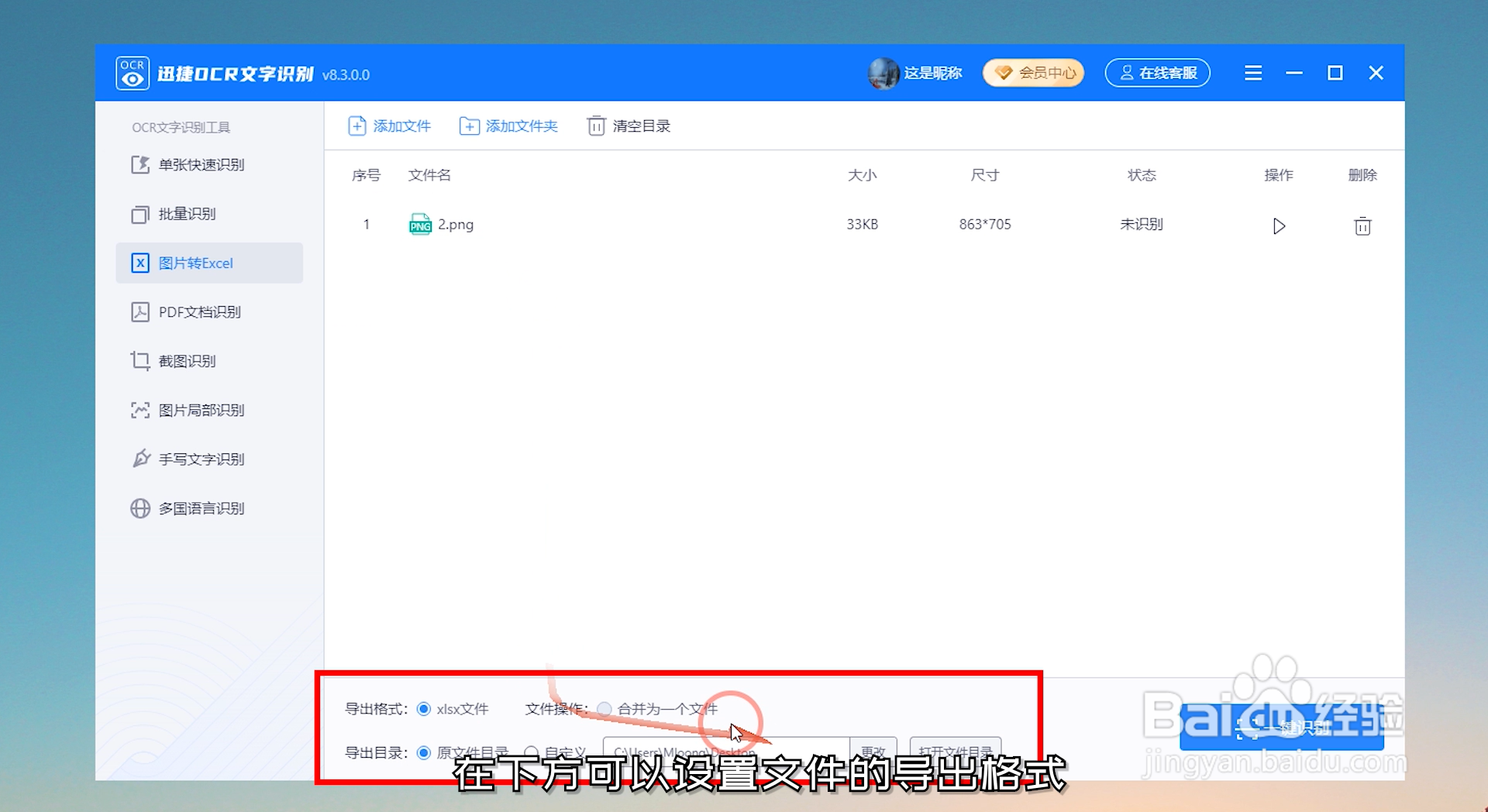Click the 删除 column header
The height and width of the screenshot is (812, 1488).
(x=1362, y=175)
